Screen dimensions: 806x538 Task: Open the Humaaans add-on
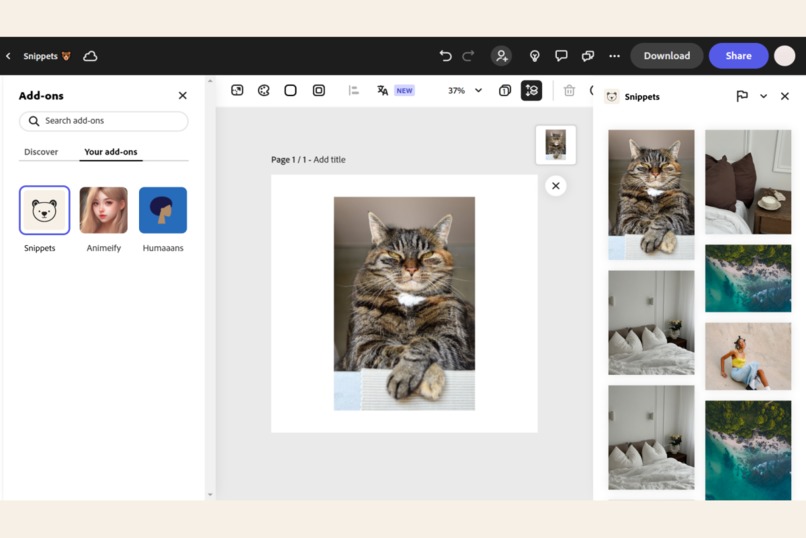tap(163, 210)
